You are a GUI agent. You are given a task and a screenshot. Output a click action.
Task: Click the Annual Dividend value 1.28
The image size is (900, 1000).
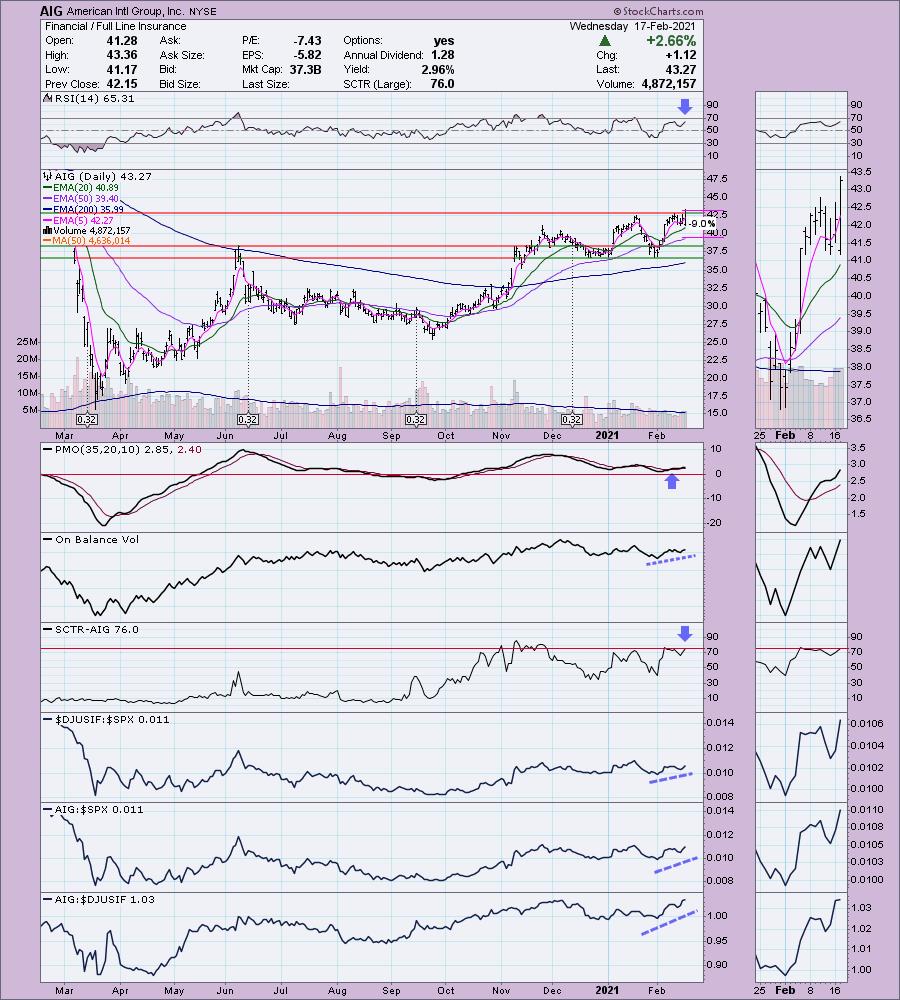tap(443, 55)
